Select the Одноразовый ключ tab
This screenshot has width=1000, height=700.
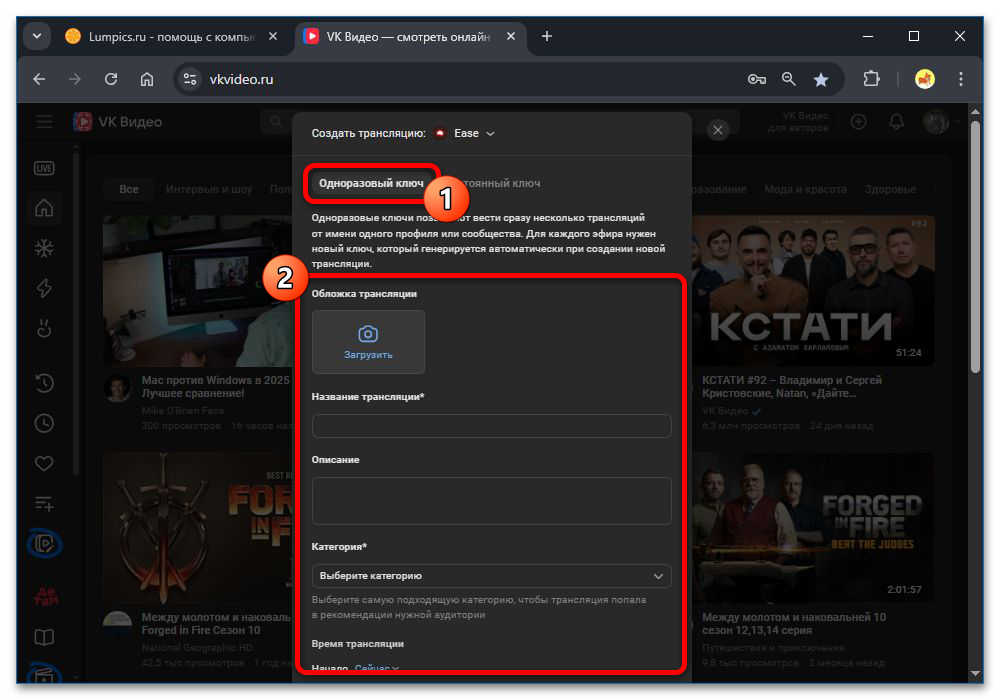pyautogui.click(x=371, y=183)
